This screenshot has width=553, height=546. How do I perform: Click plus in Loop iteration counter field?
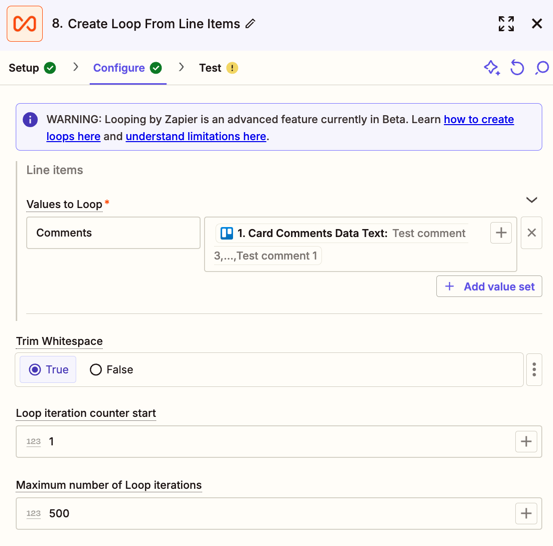(x=526, y=441)
